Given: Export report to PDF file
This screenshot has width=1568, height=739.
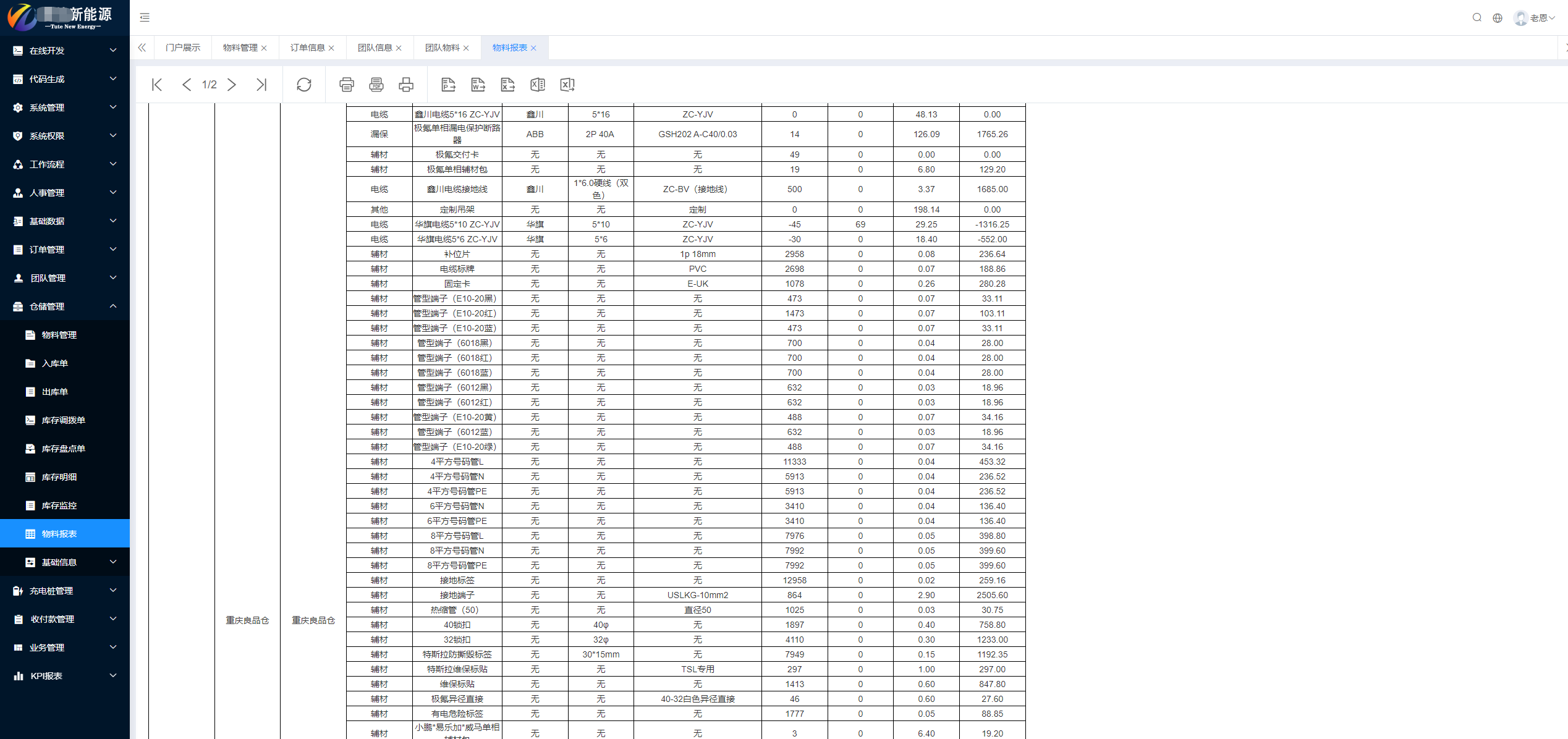Looking at the screenshot, I should coord(449,85).
